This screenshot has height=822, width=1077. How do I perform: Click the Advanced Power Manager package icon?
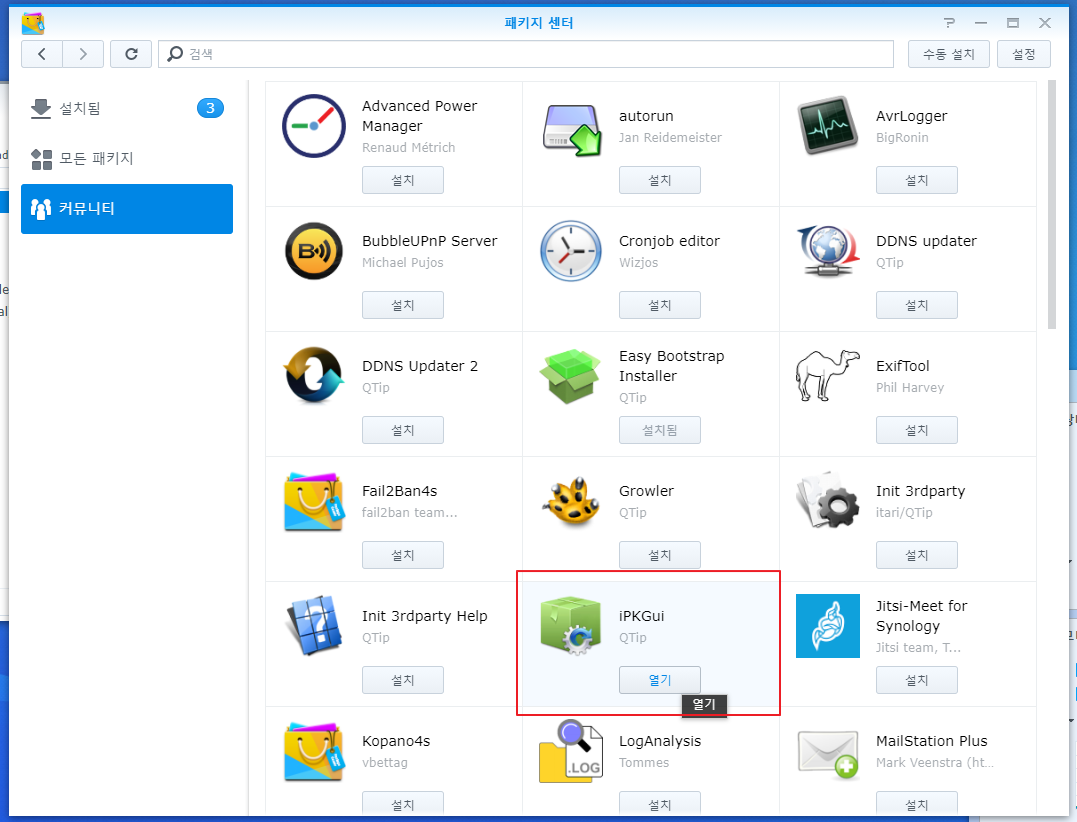click(314, 126)
